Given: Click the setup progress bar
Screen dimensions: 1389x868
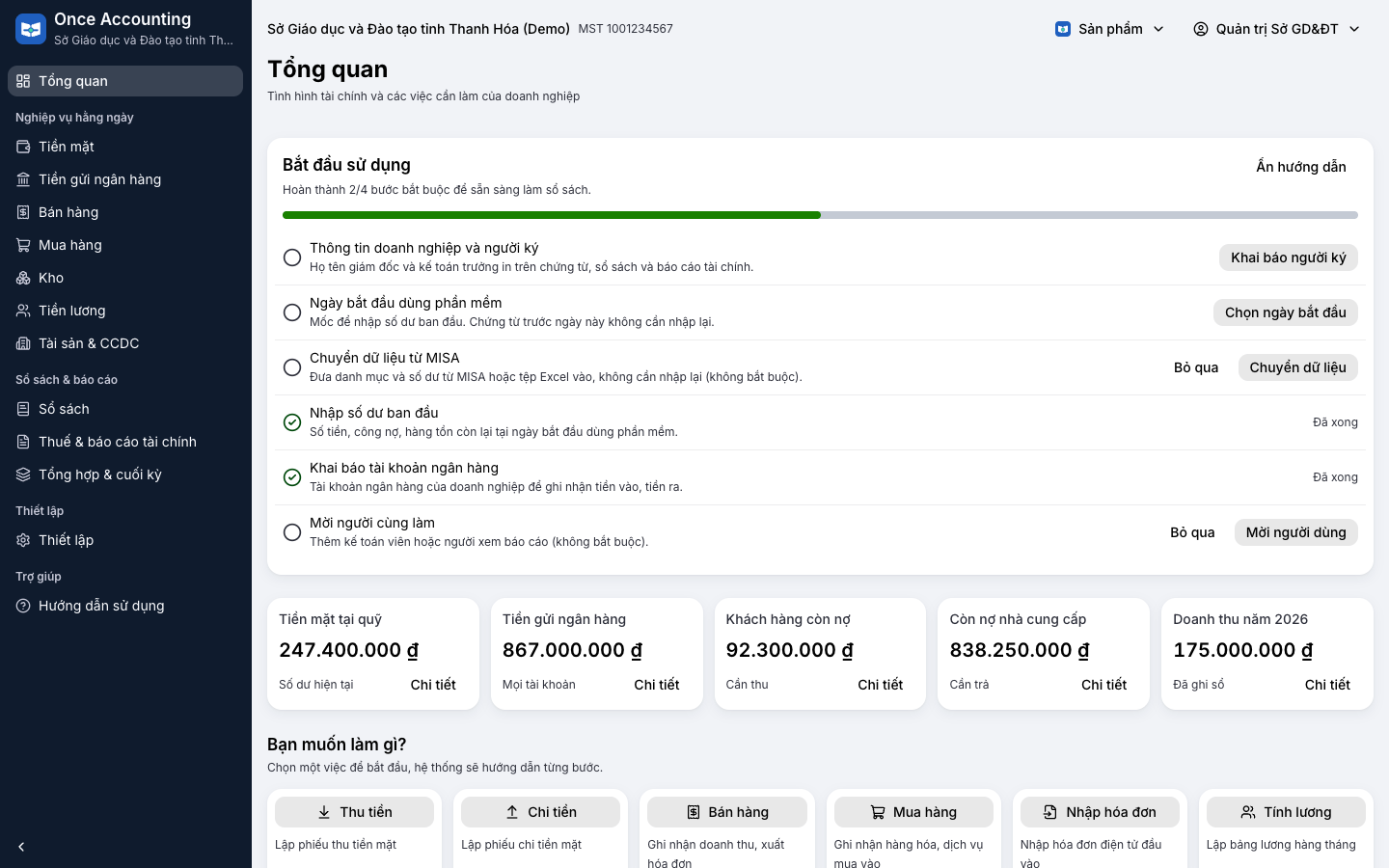Looking at the screenshot, I should [x=820, y=215].
